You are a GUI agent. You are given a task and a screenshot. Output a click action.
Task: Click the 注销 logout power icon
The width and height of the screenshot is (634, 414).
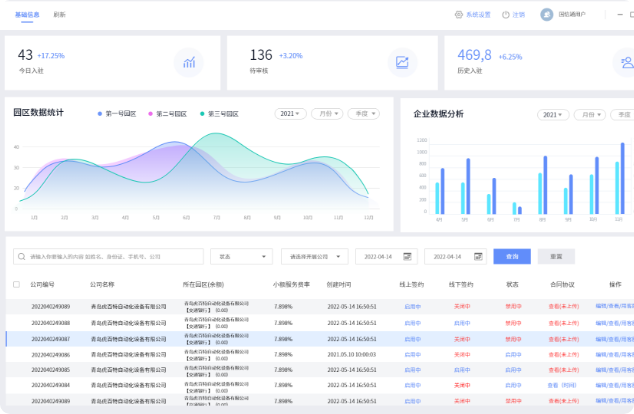point(507,15)
